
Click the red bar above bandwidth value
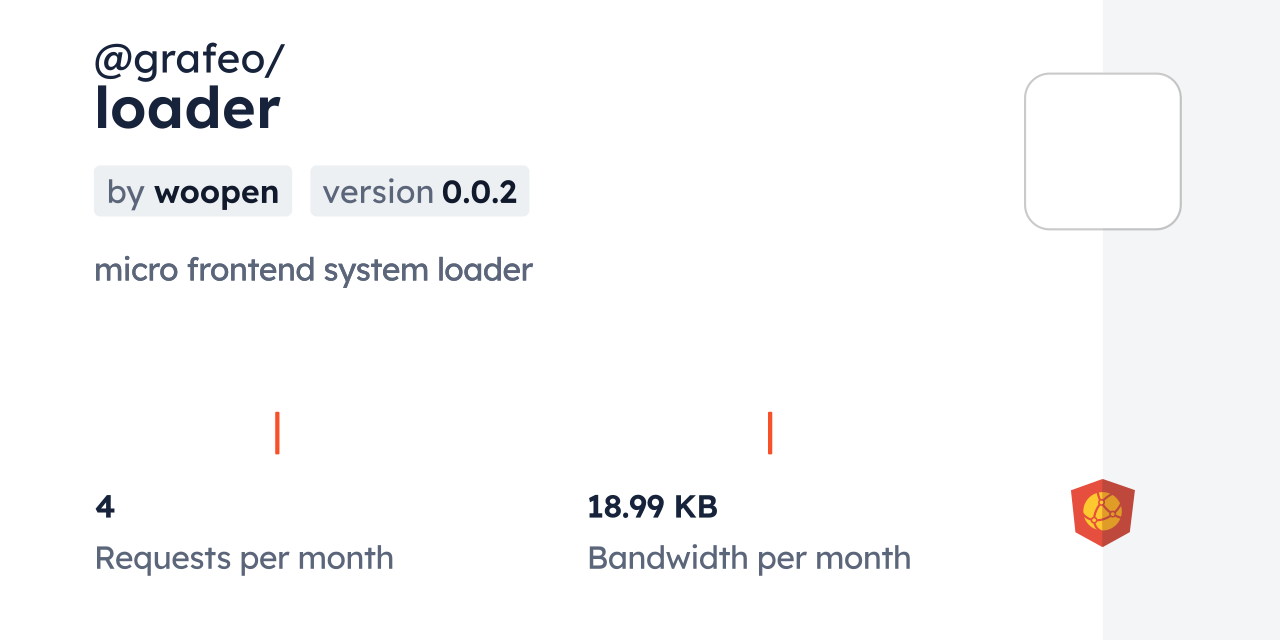(770, 432)
